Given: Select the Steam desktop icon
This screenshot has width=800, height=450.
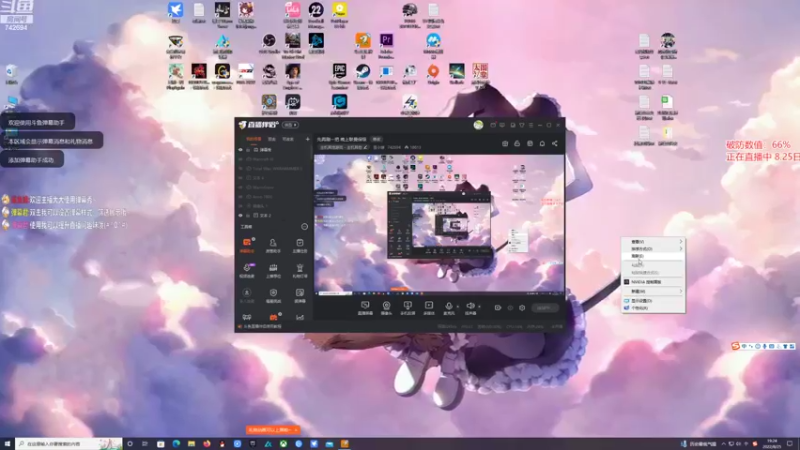Looking at the screenshot, I should pos(363,76).
